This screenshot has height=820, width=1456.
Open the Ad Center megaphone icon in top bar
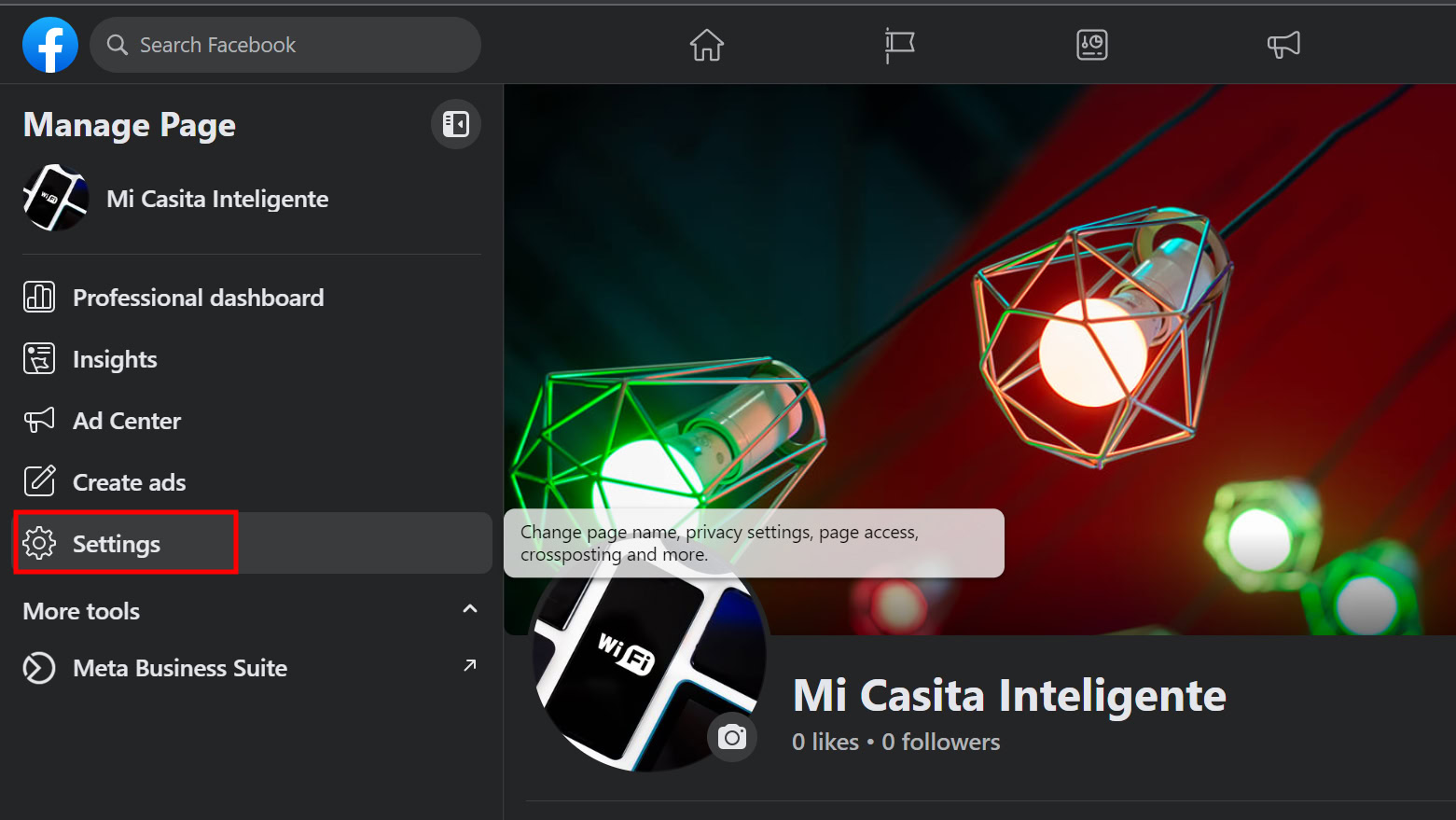[x=1283, y=45]
